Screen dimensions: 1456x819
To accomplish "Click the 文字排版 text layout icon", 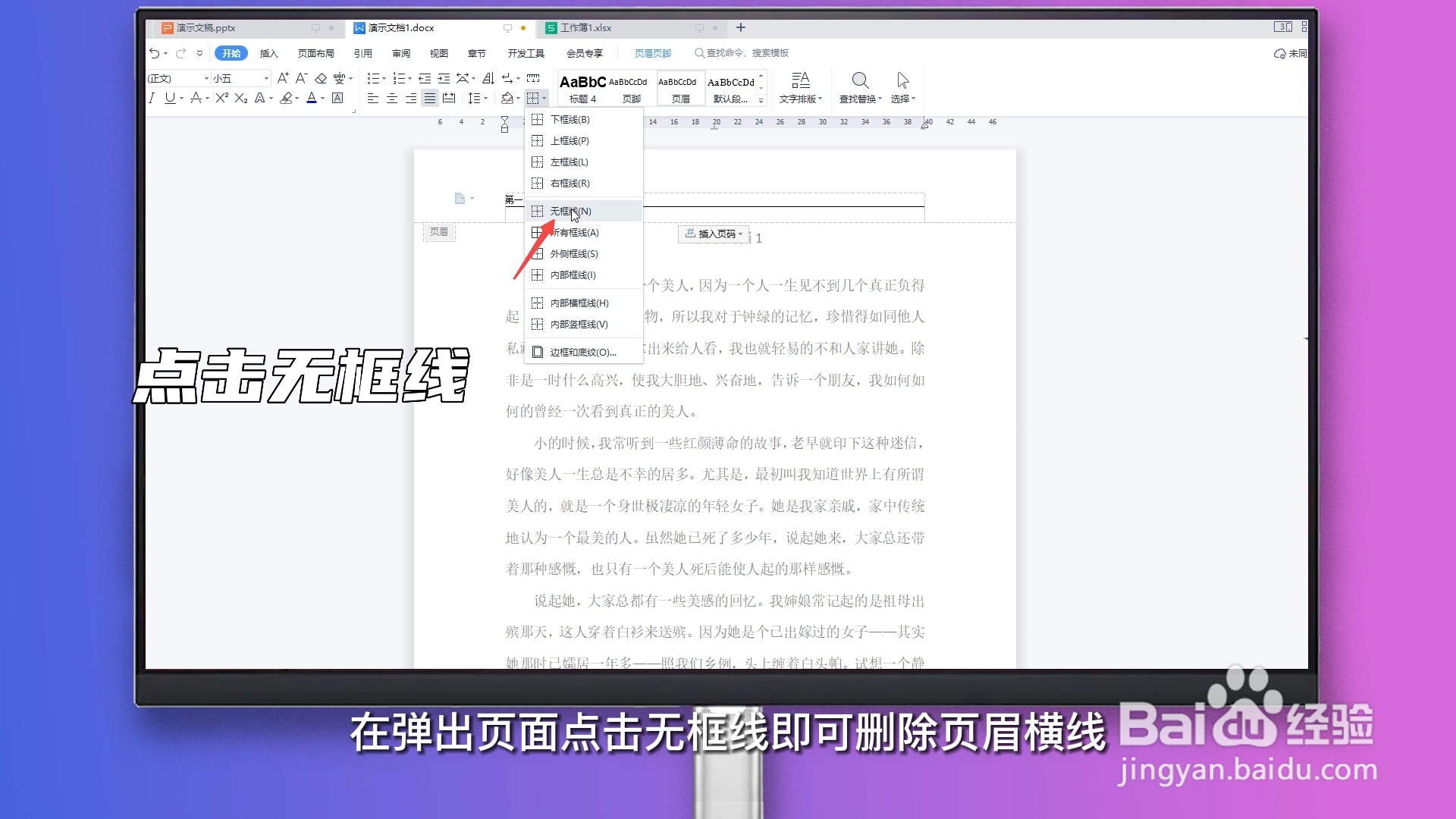I will pos(800,86).
